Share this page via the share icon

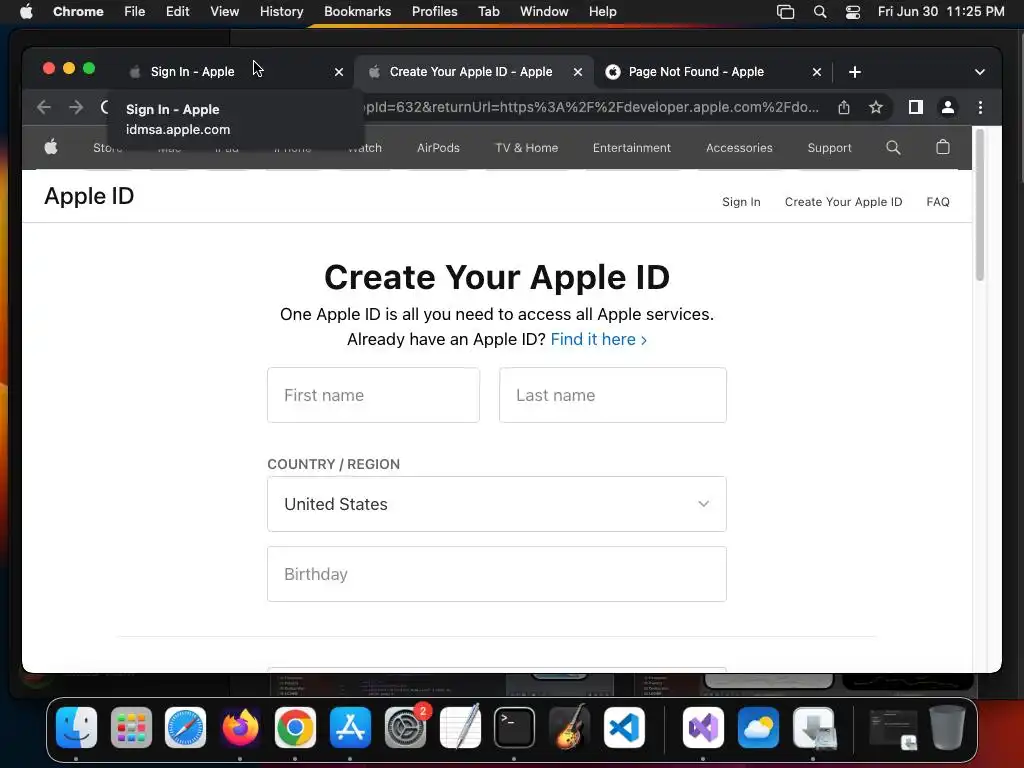(844, 107)
